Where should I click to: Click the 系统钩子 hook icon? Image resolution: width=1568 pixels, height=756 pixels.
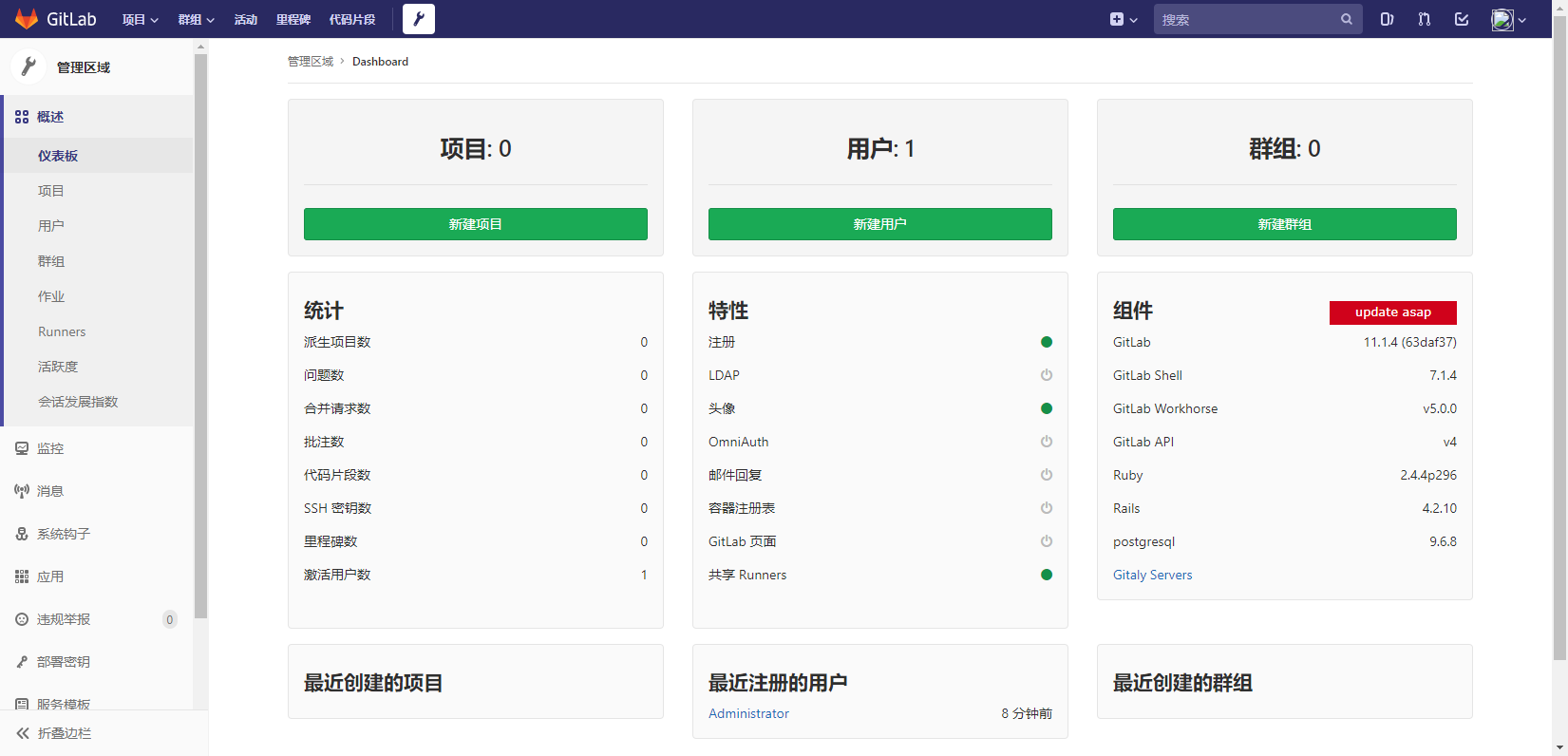22,534
